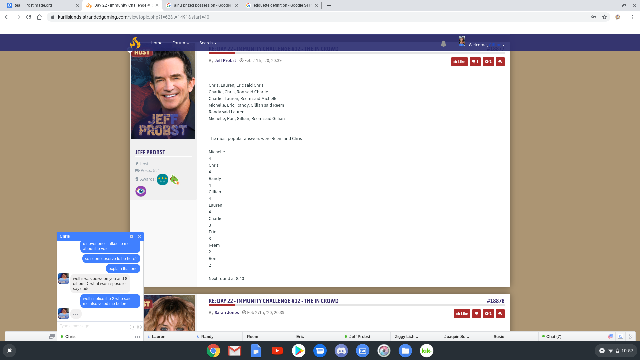Open a new browser tab
640x360 pixels.
pos(329,5)
